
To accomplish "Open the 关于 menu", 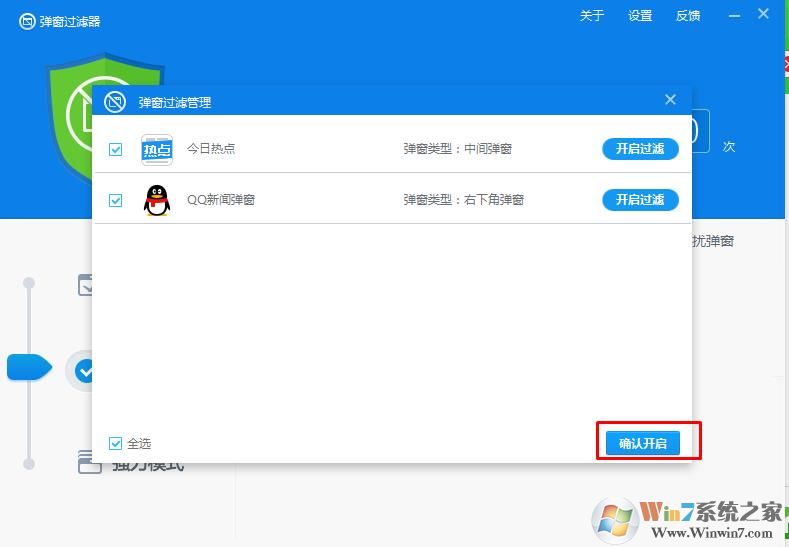I will [592, 16].
